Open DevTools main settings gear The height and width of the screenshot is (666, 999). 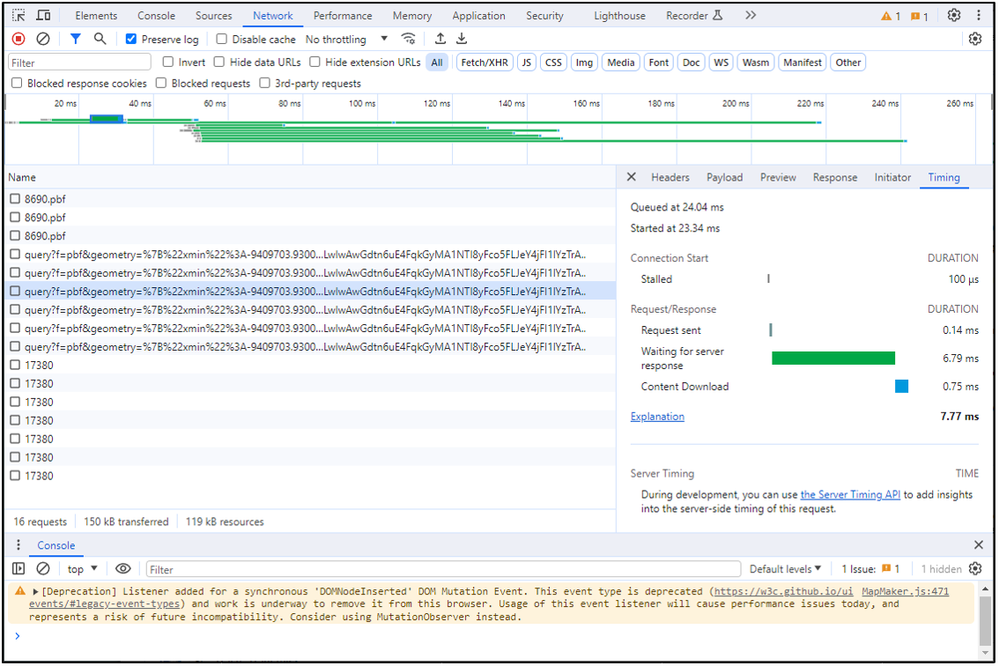point(954,15)
